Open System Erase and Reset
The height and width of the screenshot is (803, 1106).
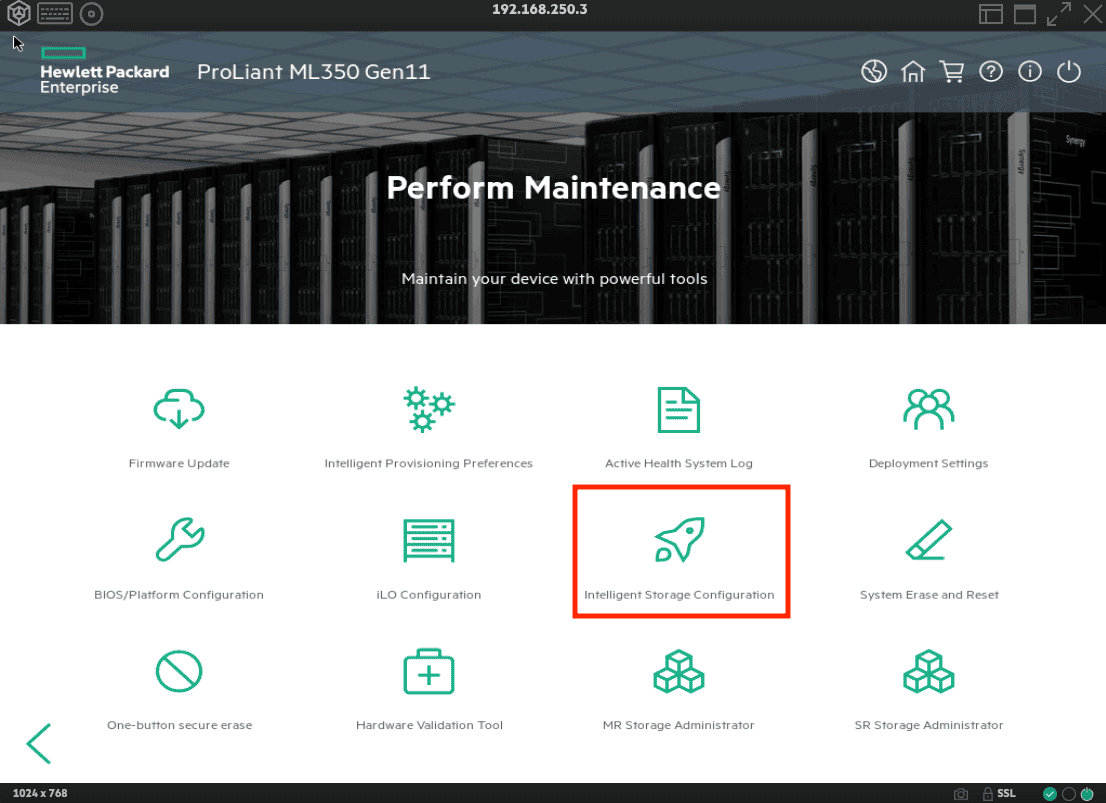coord(928,541)
